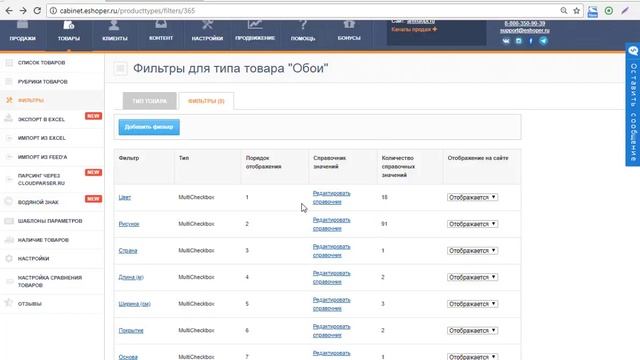Screen dimensions: 640x360
Task: Click the purple pen browser extension icon
Action: 625,11
